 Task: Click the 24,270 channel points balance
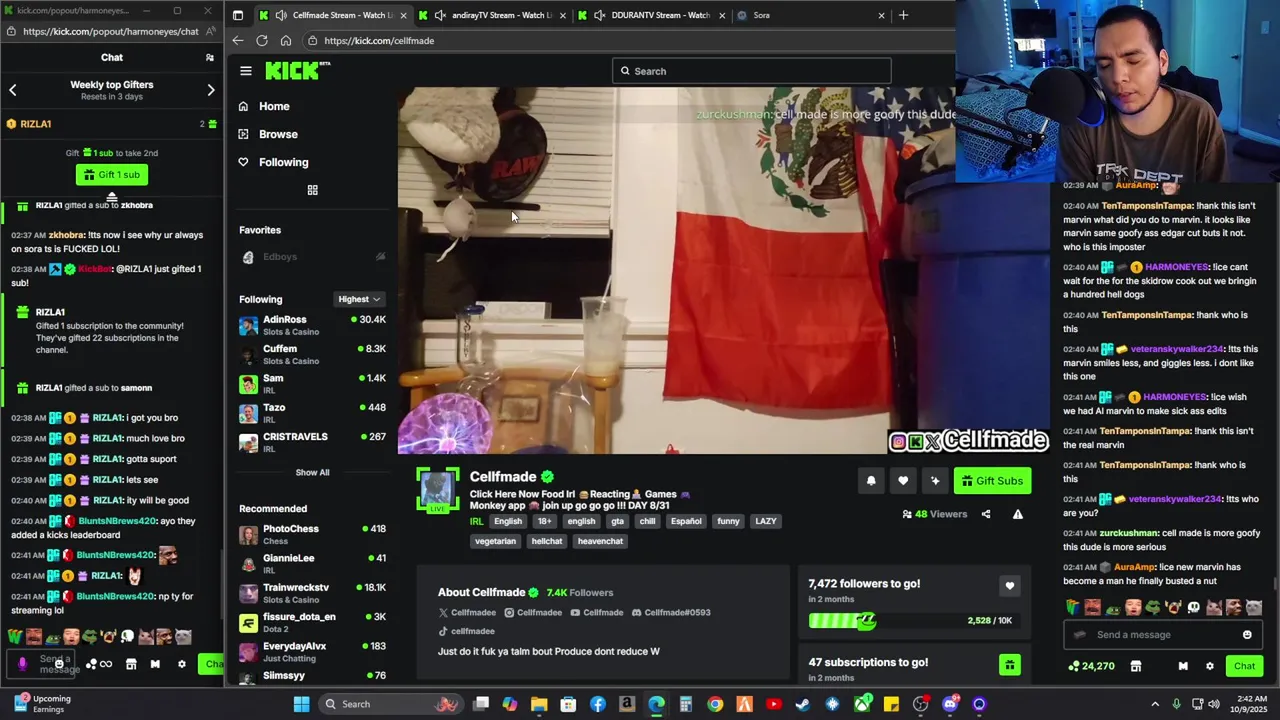pyautogui.click(x=1091, y=666)
